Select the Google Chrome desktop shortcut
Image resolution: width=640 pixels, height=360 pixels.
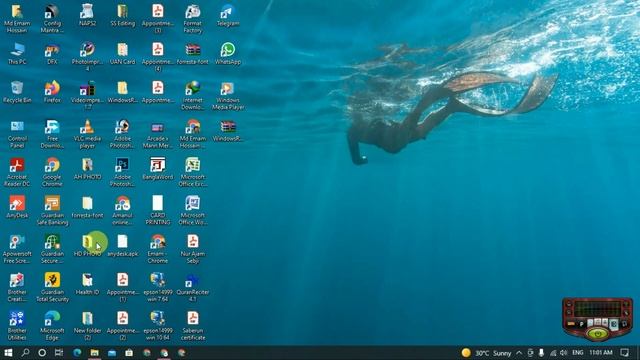pos(52,172)
